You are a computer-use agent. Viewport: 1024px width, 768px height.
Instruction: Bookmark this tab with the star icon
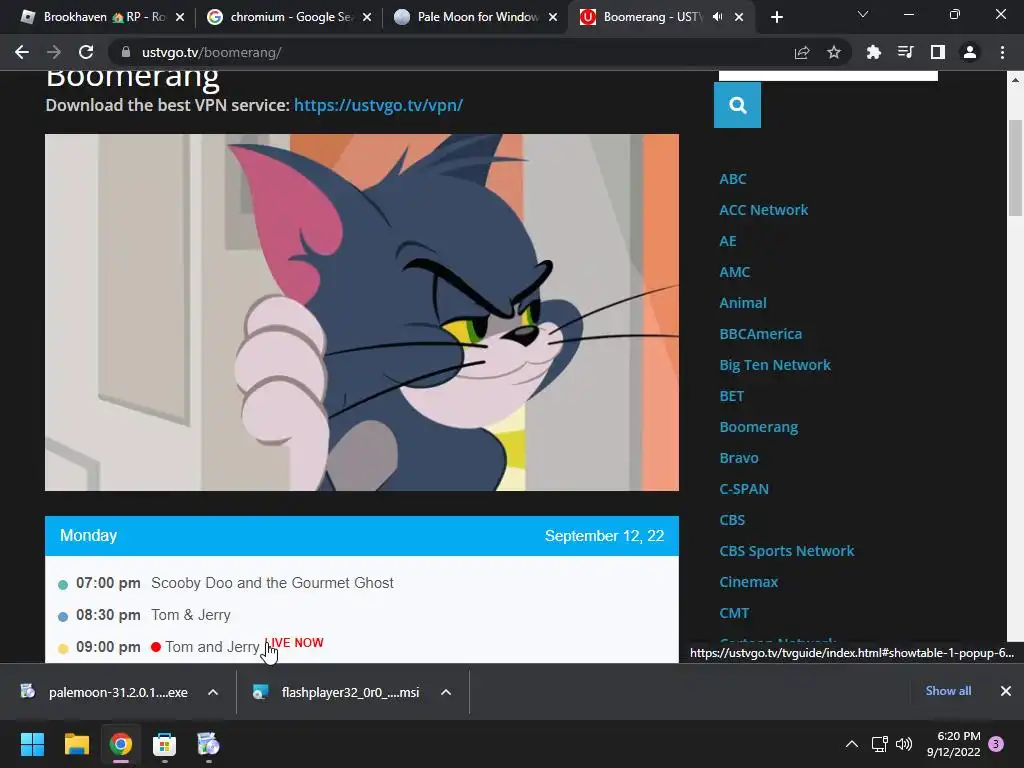pyautogui.click(x=834, y=52)
